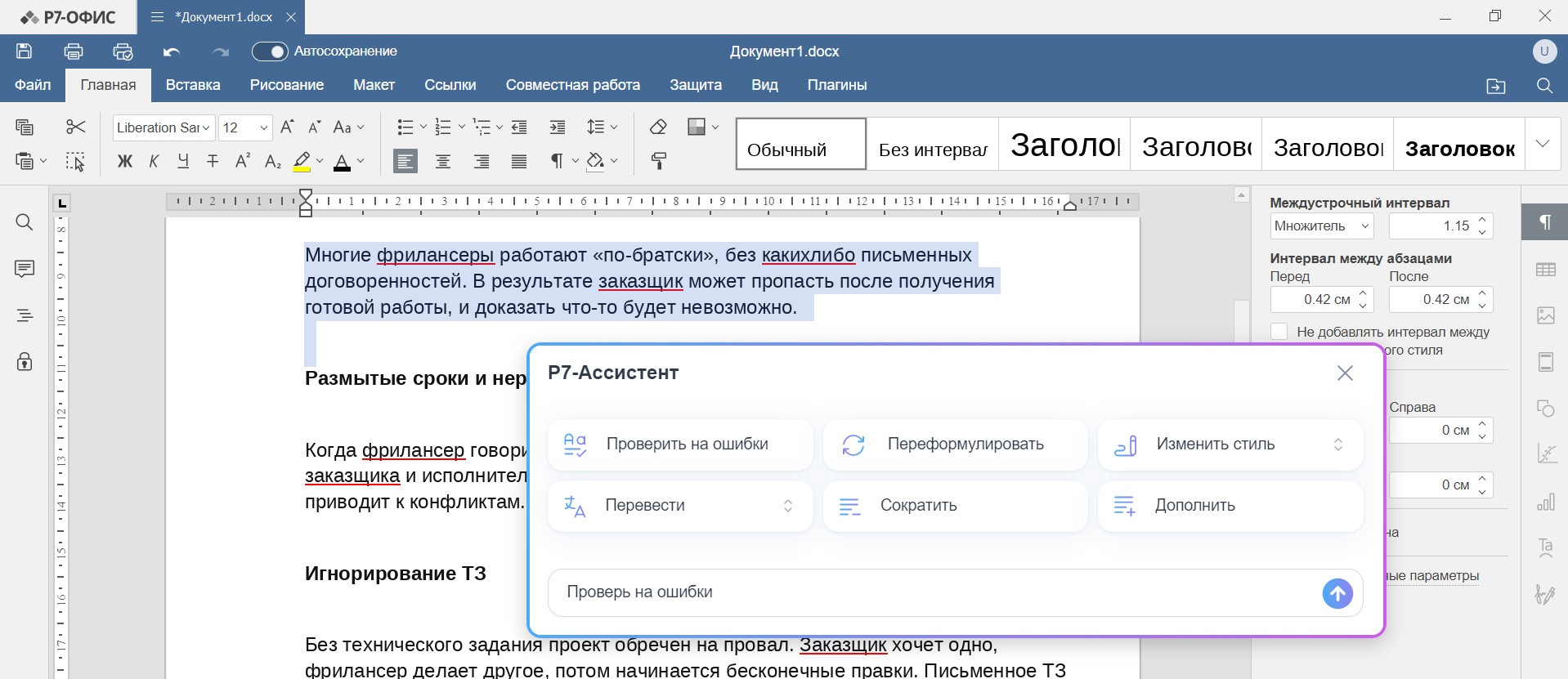This screenshot has width=1568, height=679.
Task: Expand numbered list options
Action: click(x=461, y=127)
